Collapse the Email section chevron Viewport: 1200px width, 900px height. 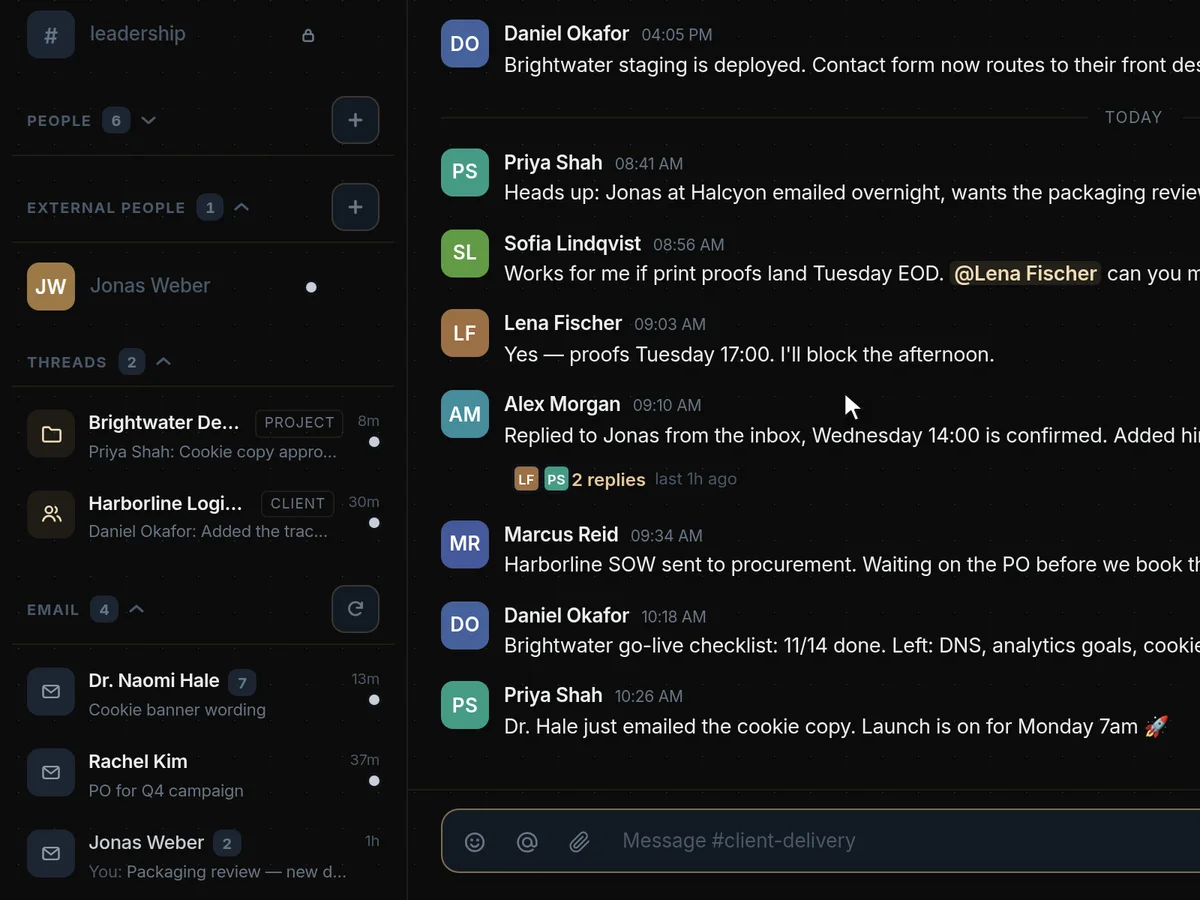click(137, 609)
